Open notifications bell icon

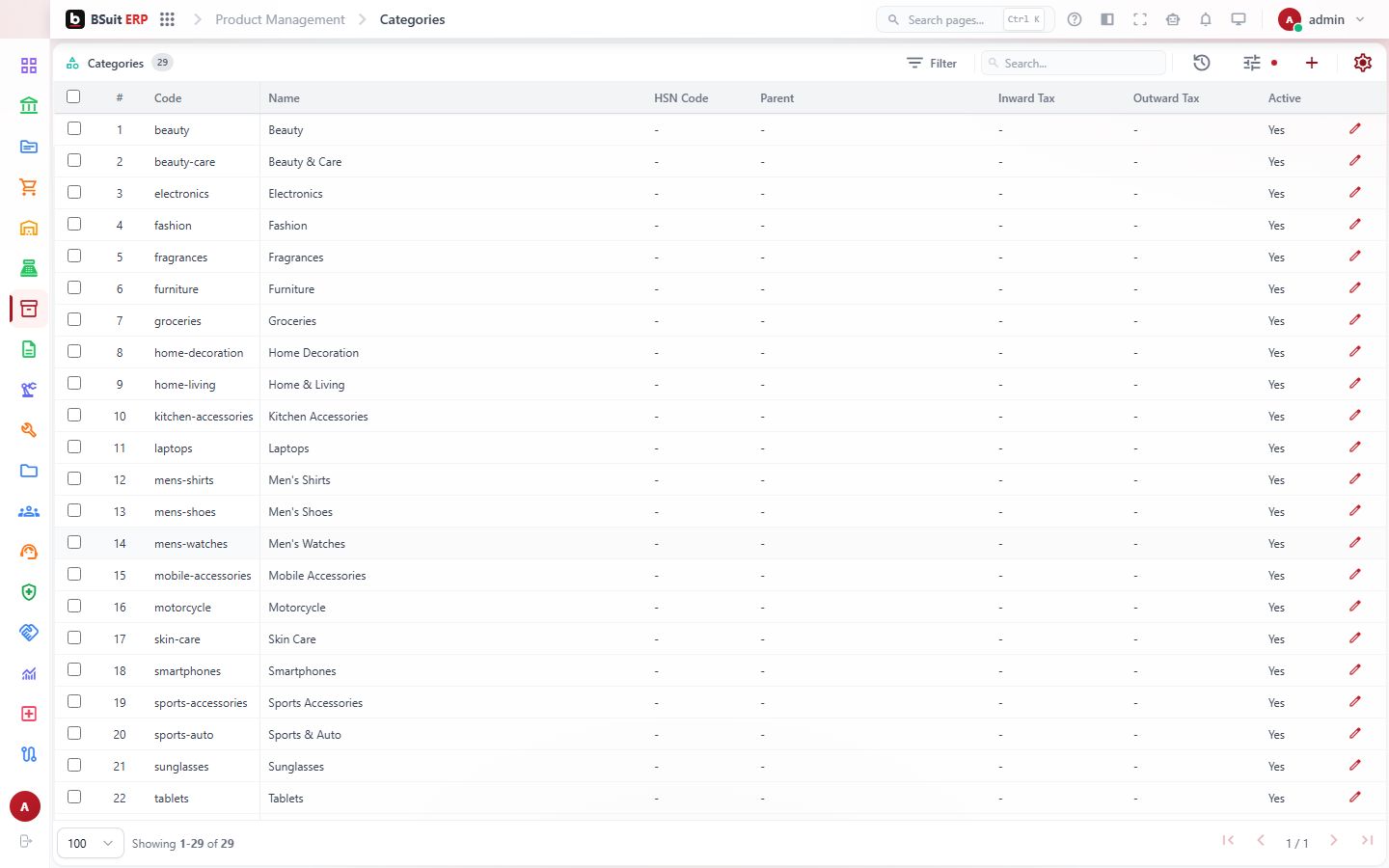[1206, 19]
